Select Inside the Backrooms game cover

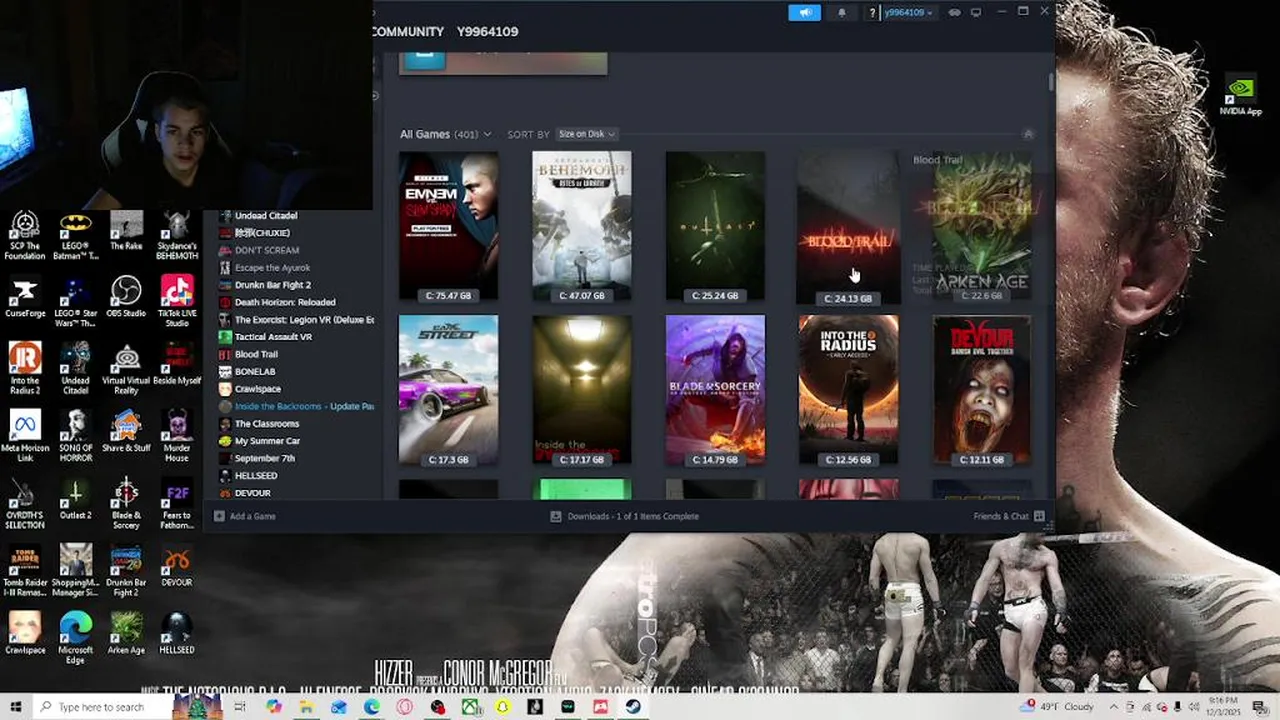(582, 390)
